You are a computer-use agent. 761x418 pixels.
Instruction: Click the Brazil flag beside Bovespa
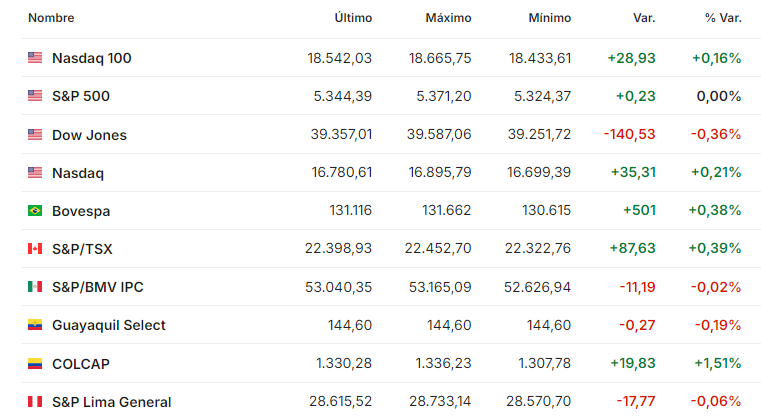click(x=35, y=211)
